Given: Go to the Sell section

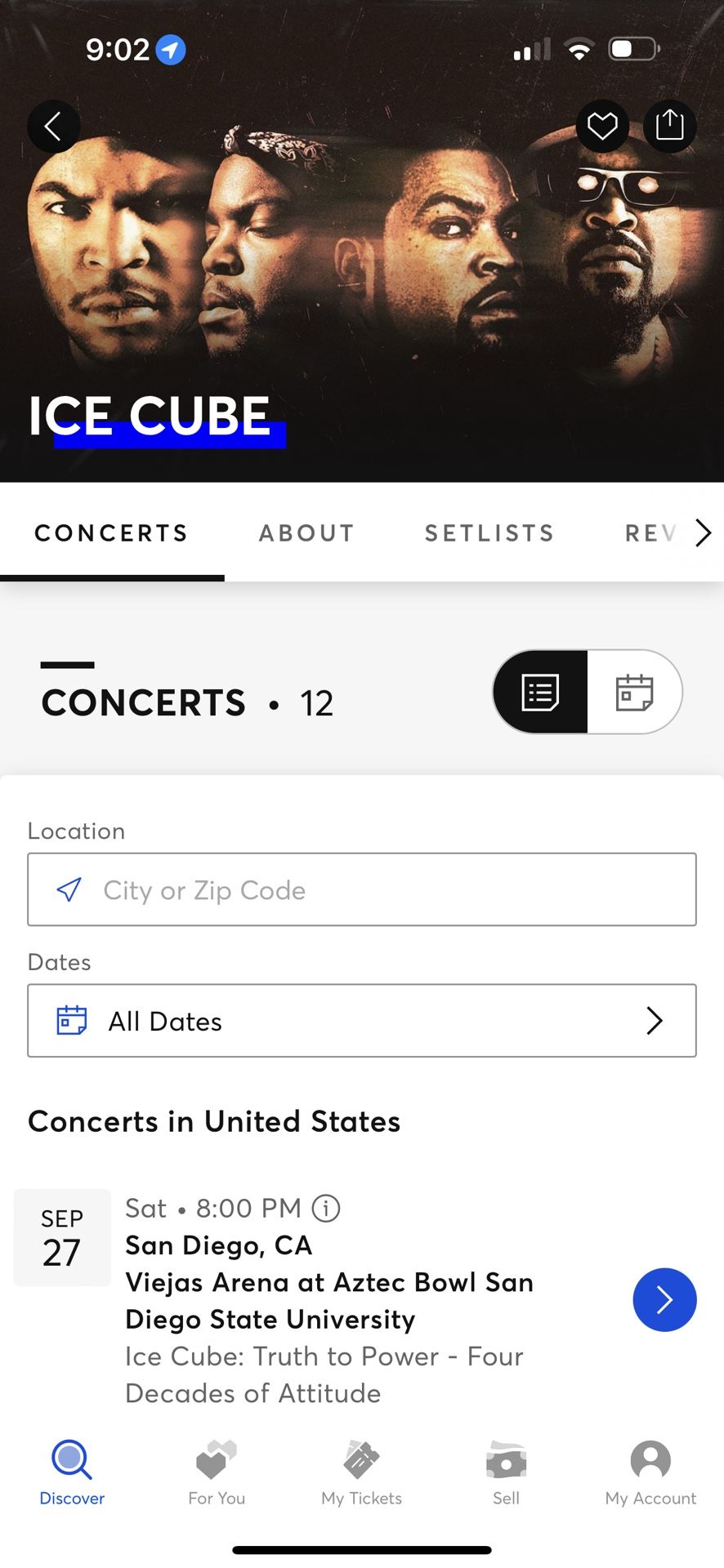Looking at the screenshot, I should click(x=506, y=1472).
